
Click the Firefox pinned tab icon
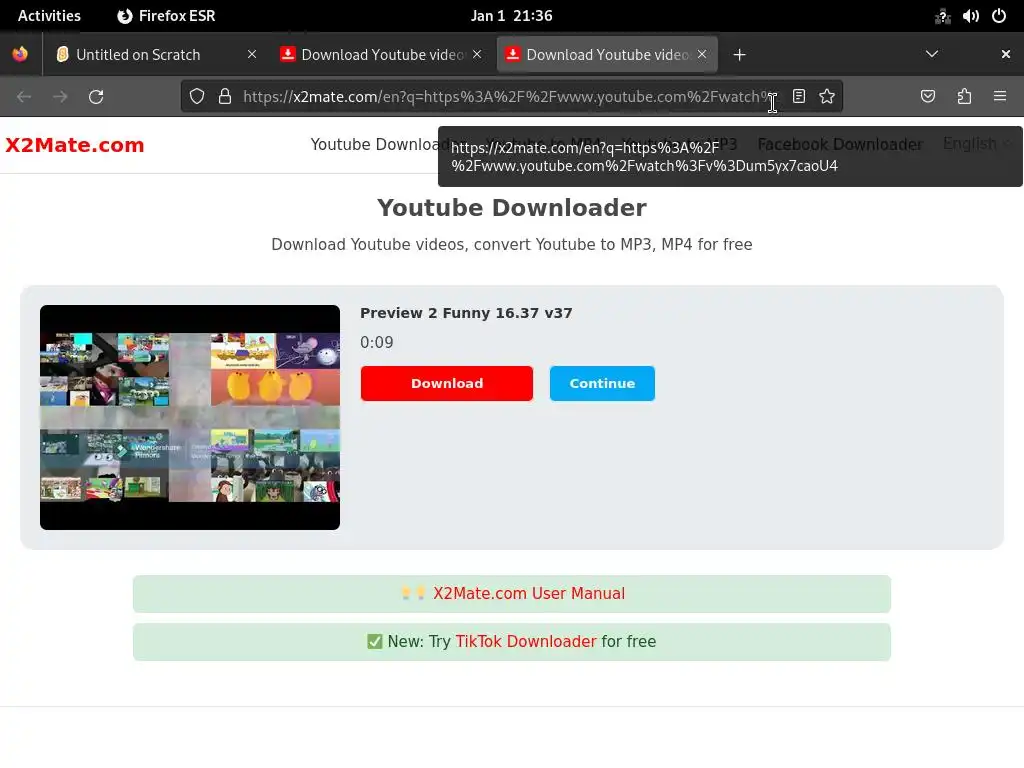pos(20,54)
